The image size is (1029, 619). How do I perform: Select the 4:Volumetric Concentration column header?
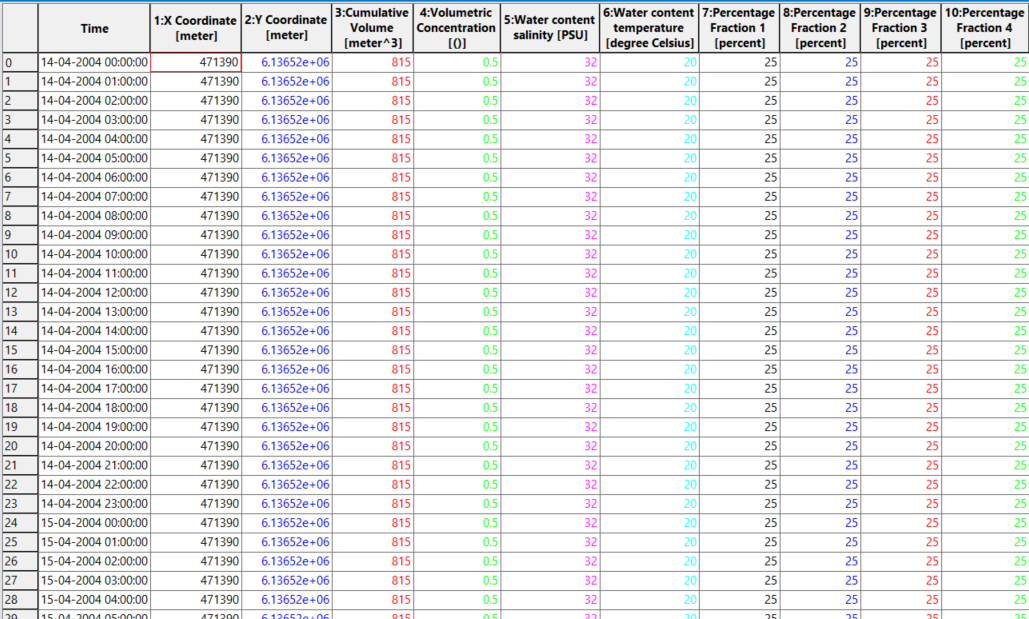click(457, 28)
